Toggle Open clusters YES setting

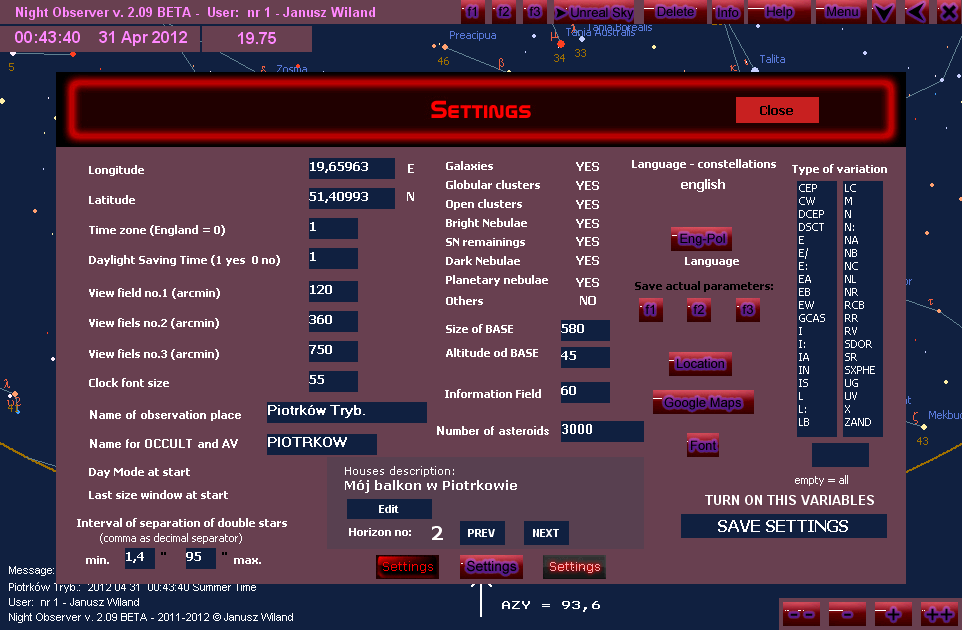pyautogui.click(x=587, y=205)
